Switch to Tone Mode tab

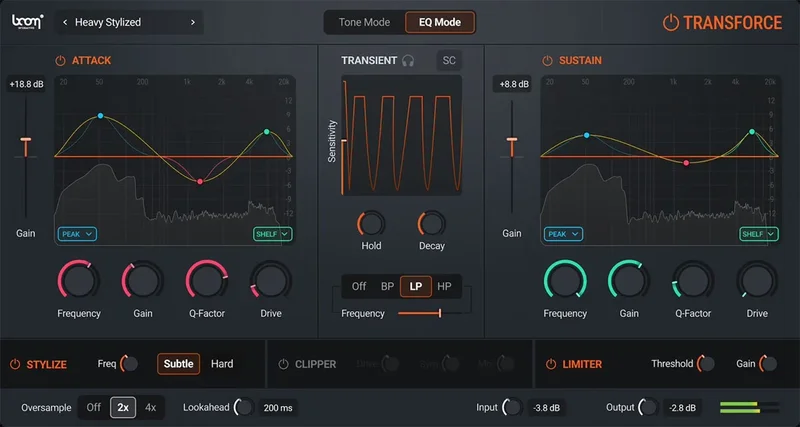coord(364,22)
